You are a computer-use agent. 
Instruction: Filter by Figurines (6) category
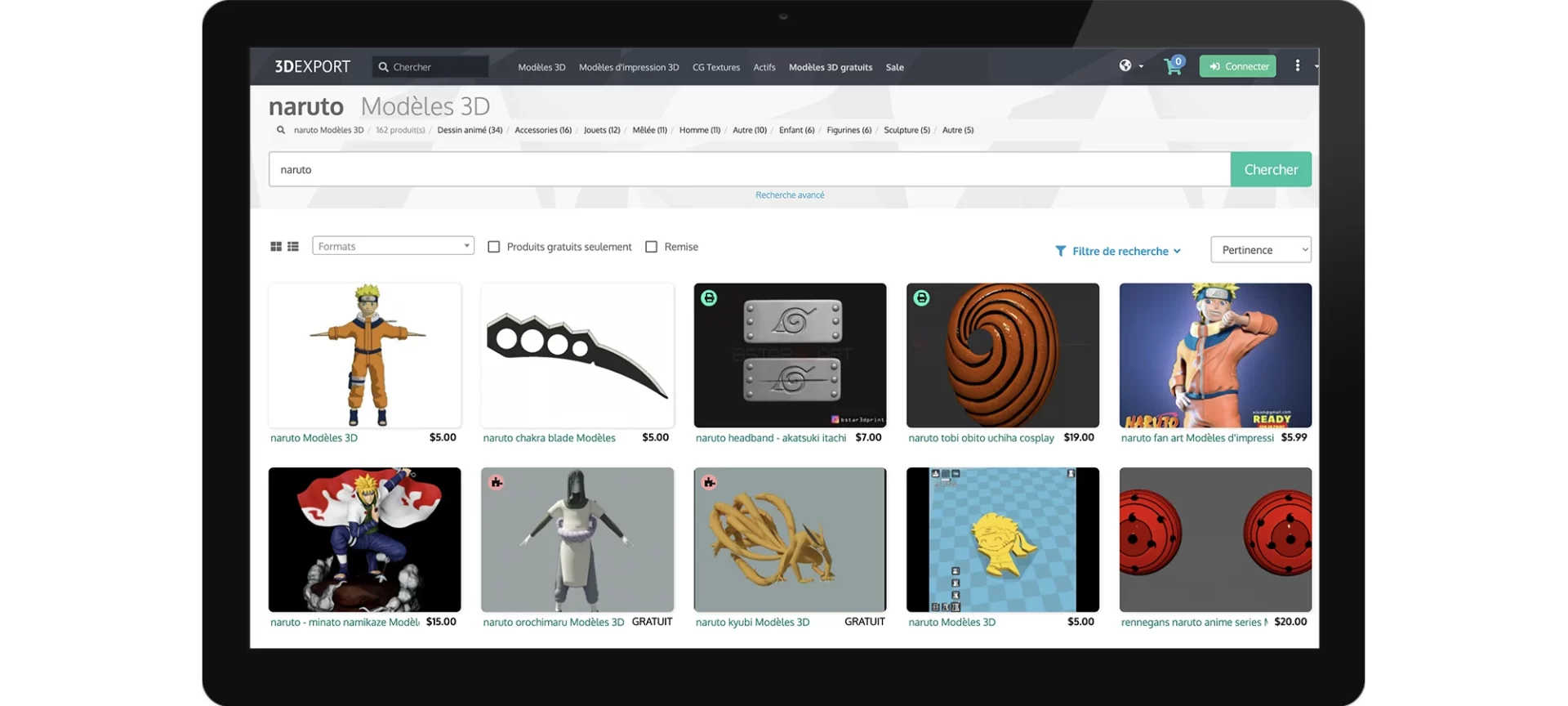[849, 130]
